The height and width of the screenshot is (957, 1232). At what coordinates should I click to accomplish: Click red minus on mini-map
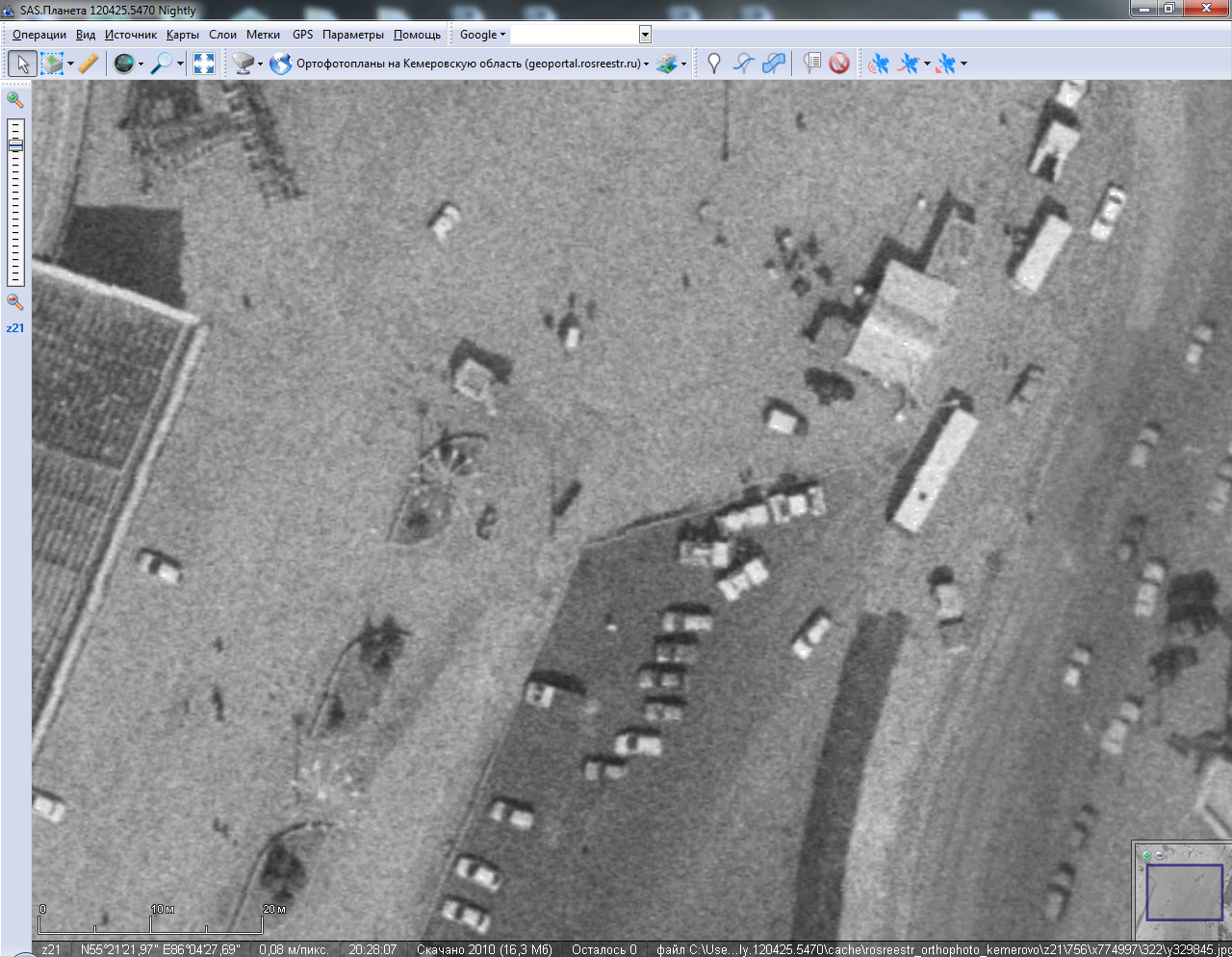pos(1159,855)
